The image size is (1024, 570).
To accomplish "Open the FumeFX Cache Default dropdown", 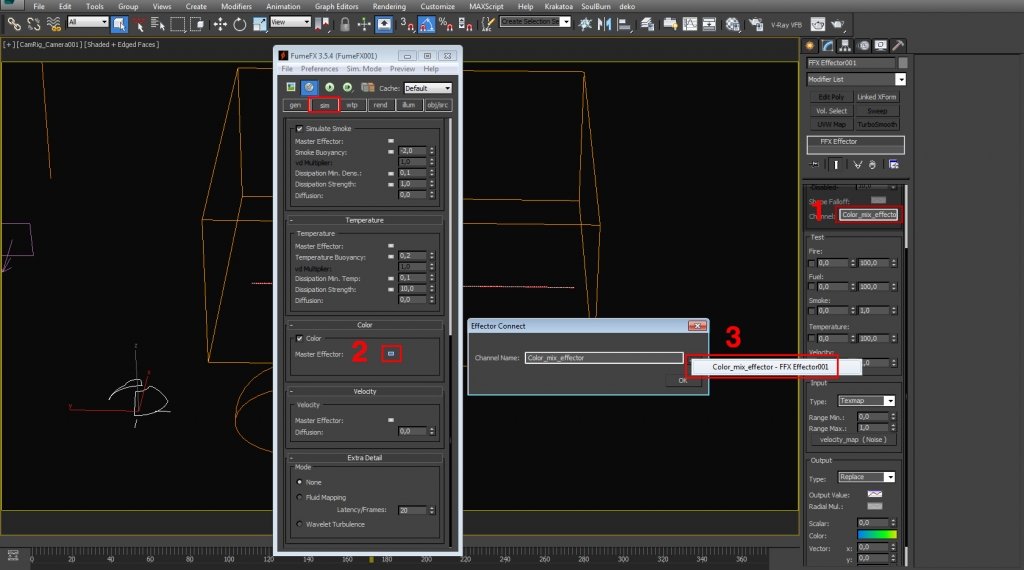I will tap(428, 88).
